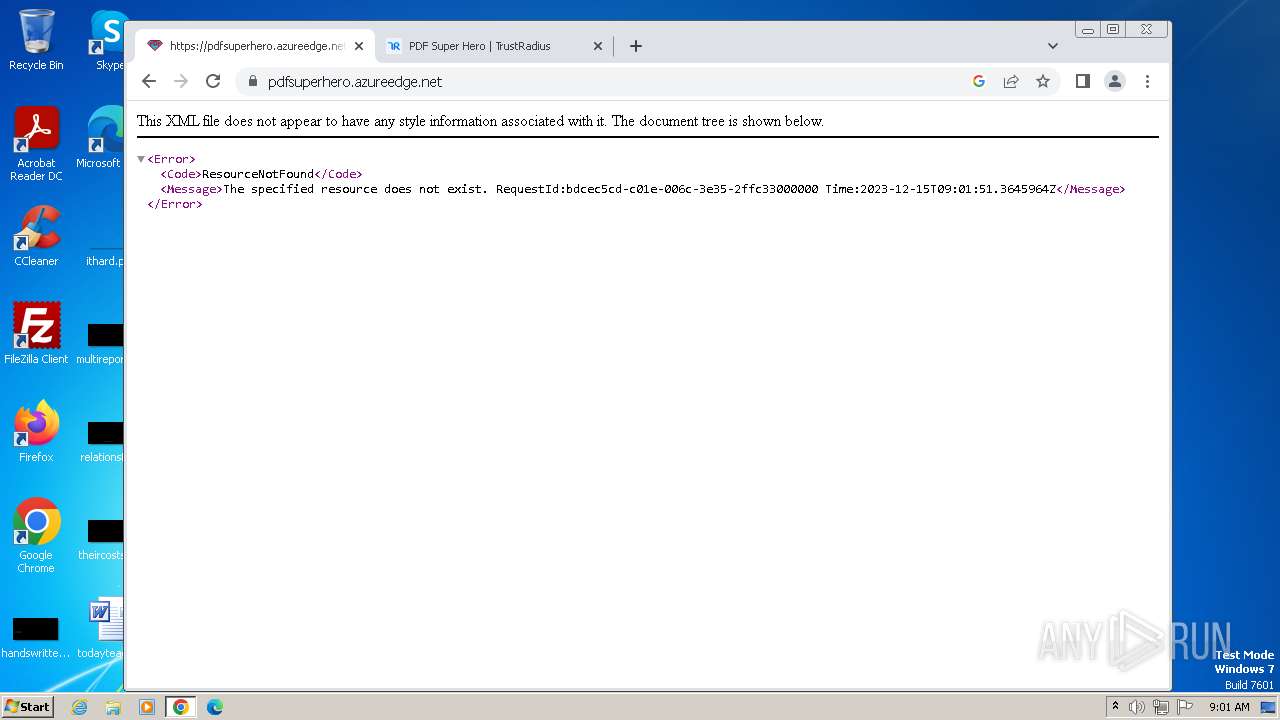Share this page via the share icon
Screen dimensions: 1280x720
pos(1011,81)
